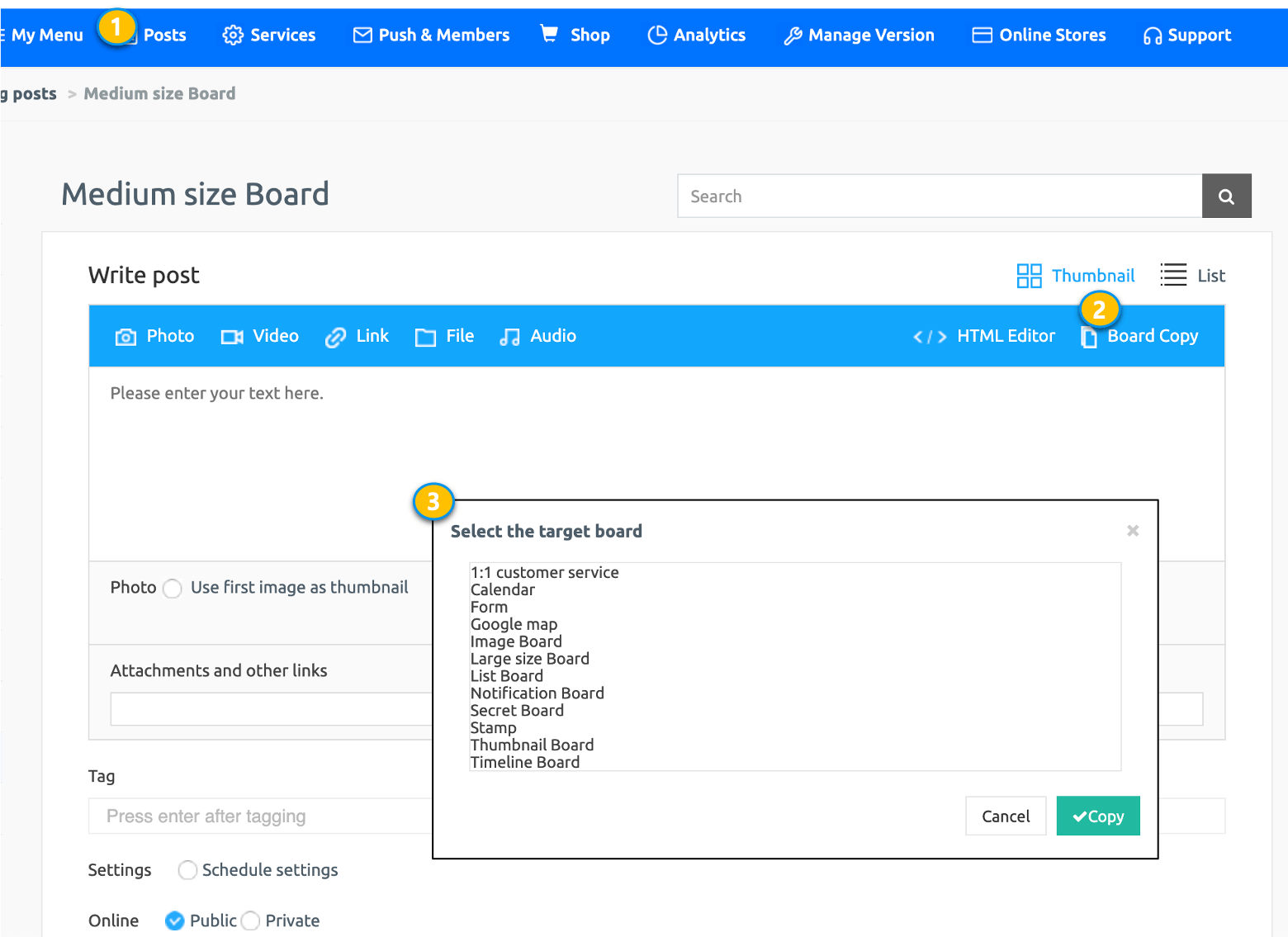Click the Audio music note icon
This screenshot has height=937, width=1288.
point(509,337)
